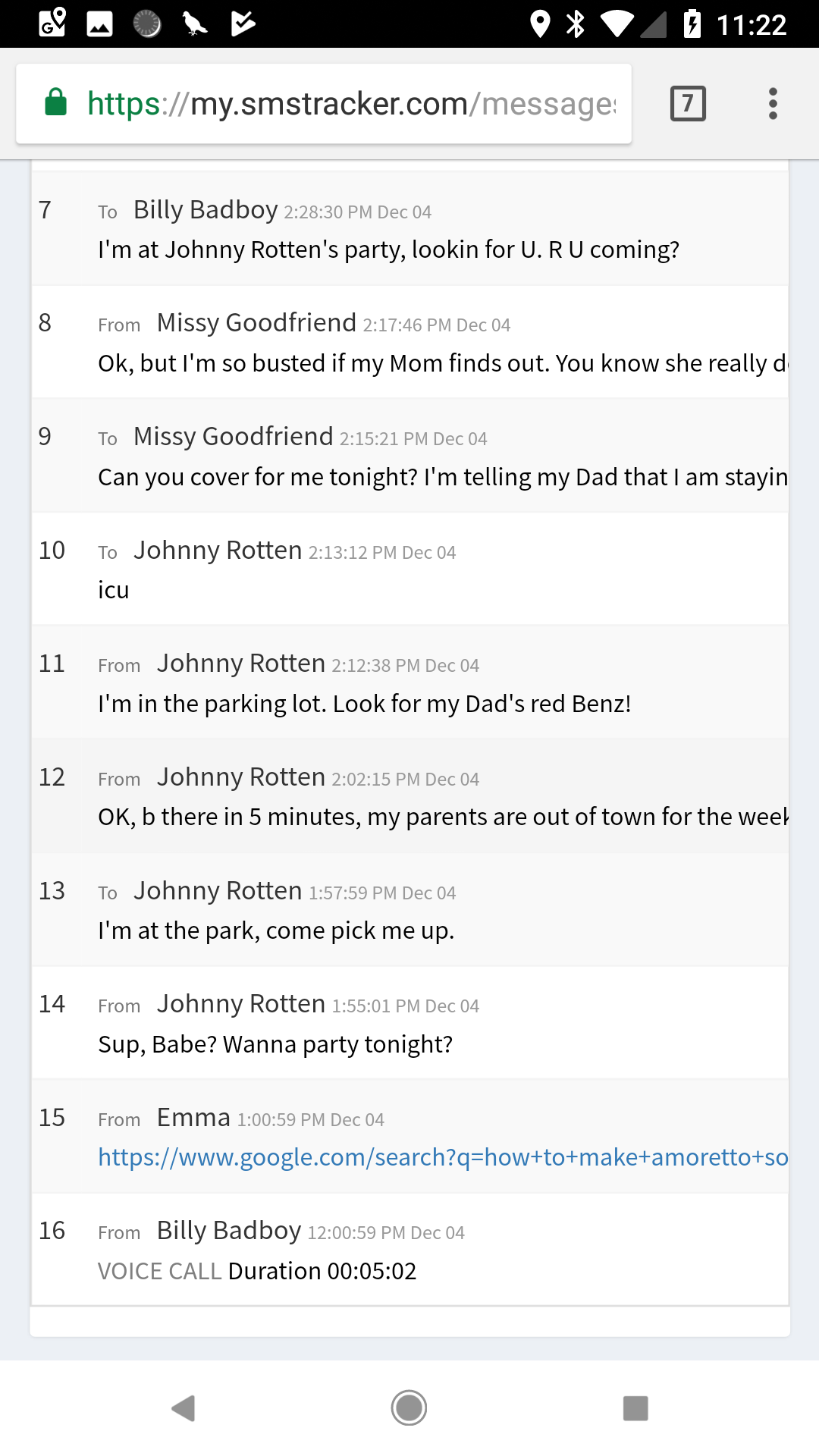Tap Johnny Rotten's name in message 10
Viewport: 819px width, 1456px height.
[218, 551]
